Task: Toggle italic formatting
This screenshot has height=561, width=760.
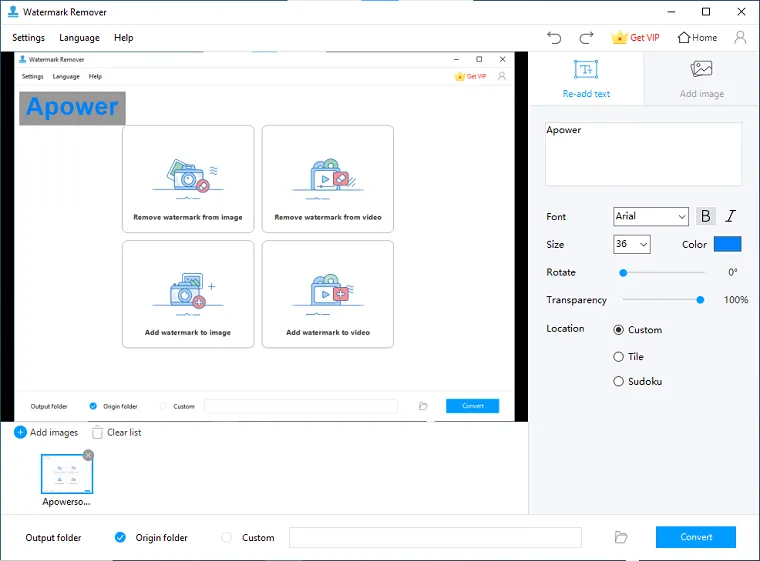Action: coord(730,216)
